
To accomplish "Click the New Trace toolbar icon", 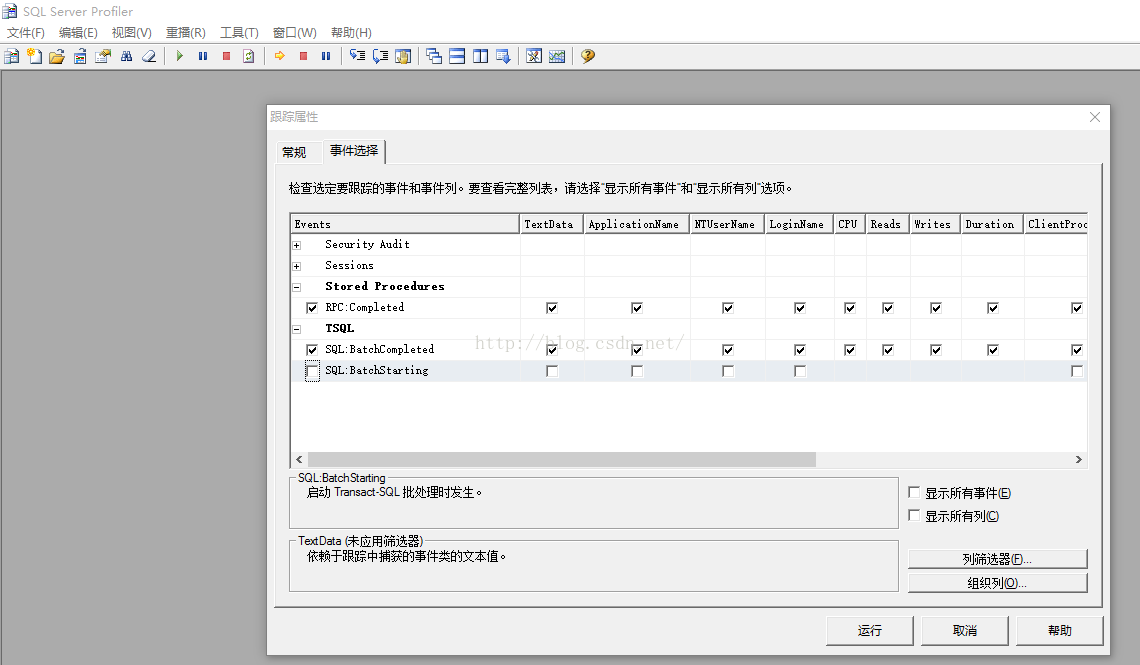I will point(12,56).
